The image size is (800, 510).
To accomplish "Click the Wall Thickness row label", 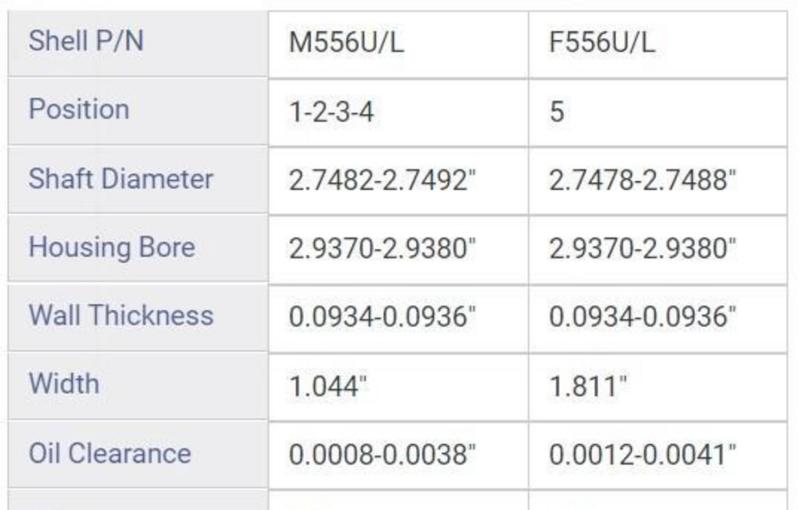I will tap(121, 315).
